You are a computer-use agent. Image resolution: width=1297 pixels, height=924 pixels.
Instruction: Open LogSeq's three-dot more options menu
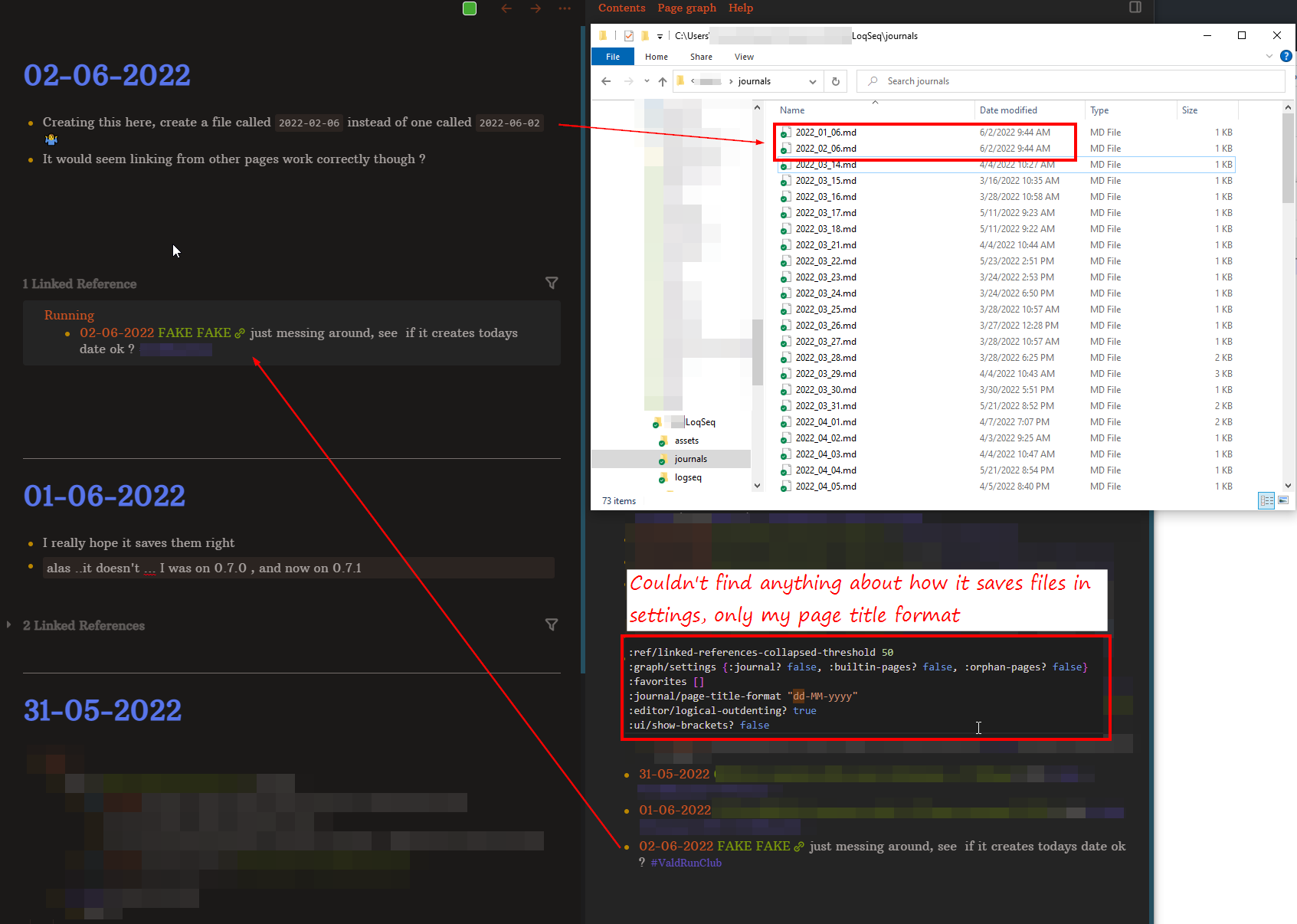(565, 8)
